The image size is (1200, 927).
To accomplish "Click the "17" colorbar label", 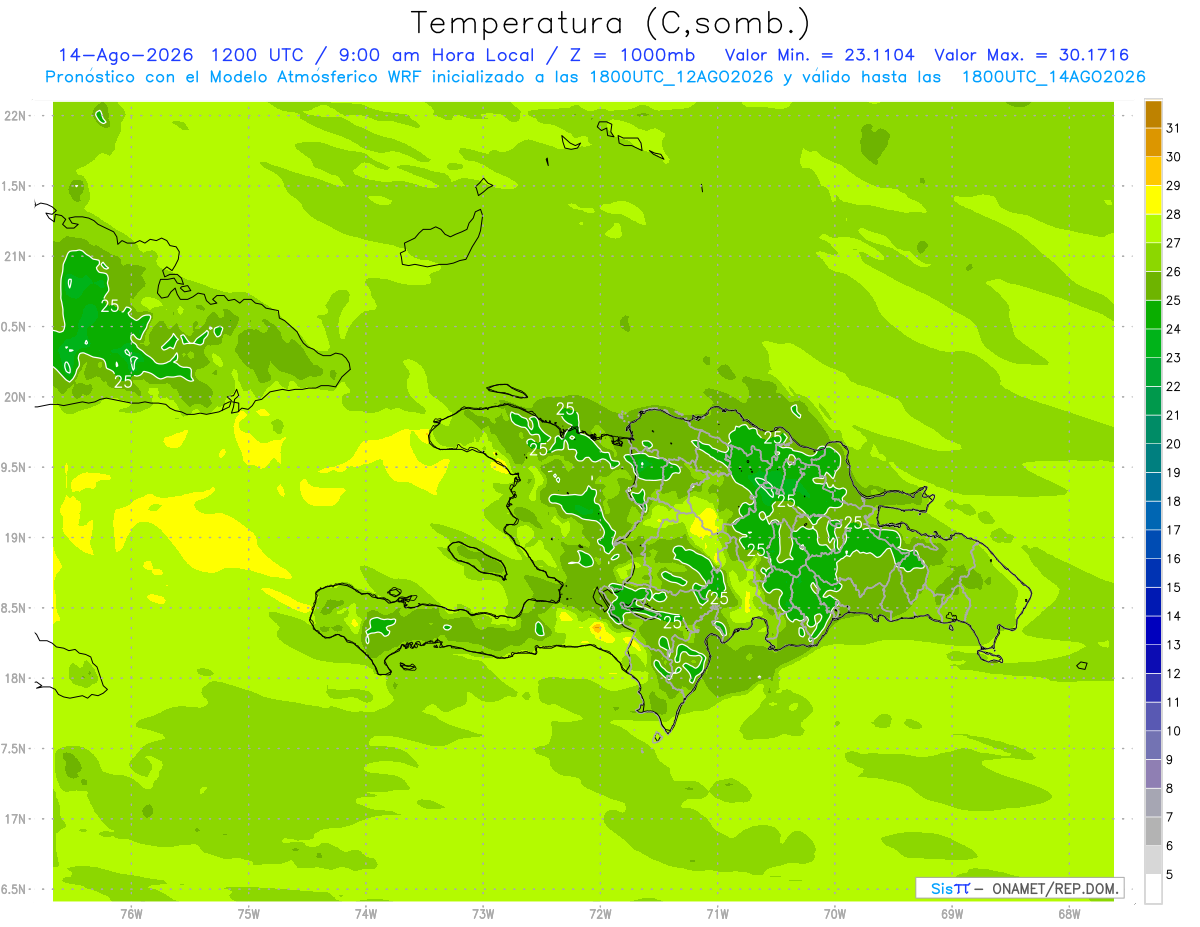I will 1173,530.
